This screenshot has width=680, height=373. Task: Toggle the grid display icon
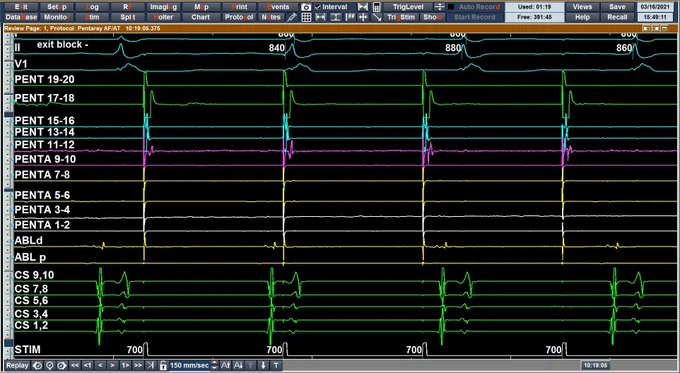(x=306, y=17)
